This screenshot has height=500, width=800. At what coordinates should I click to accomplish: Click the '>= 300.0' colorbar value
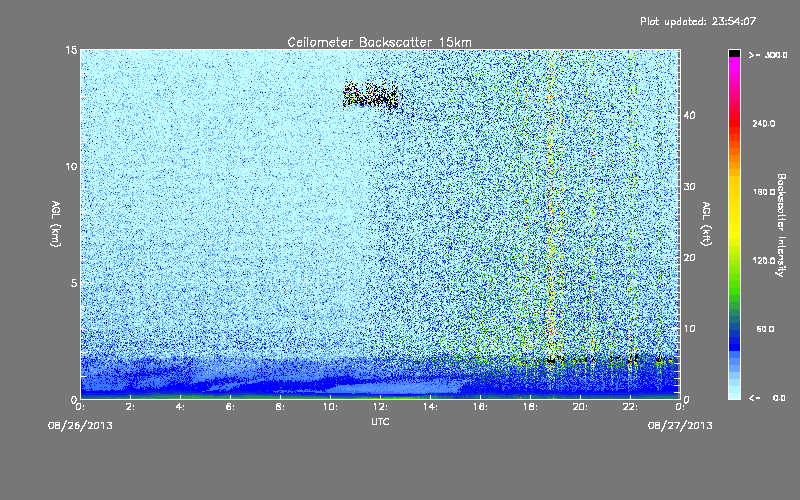(768, 55)
